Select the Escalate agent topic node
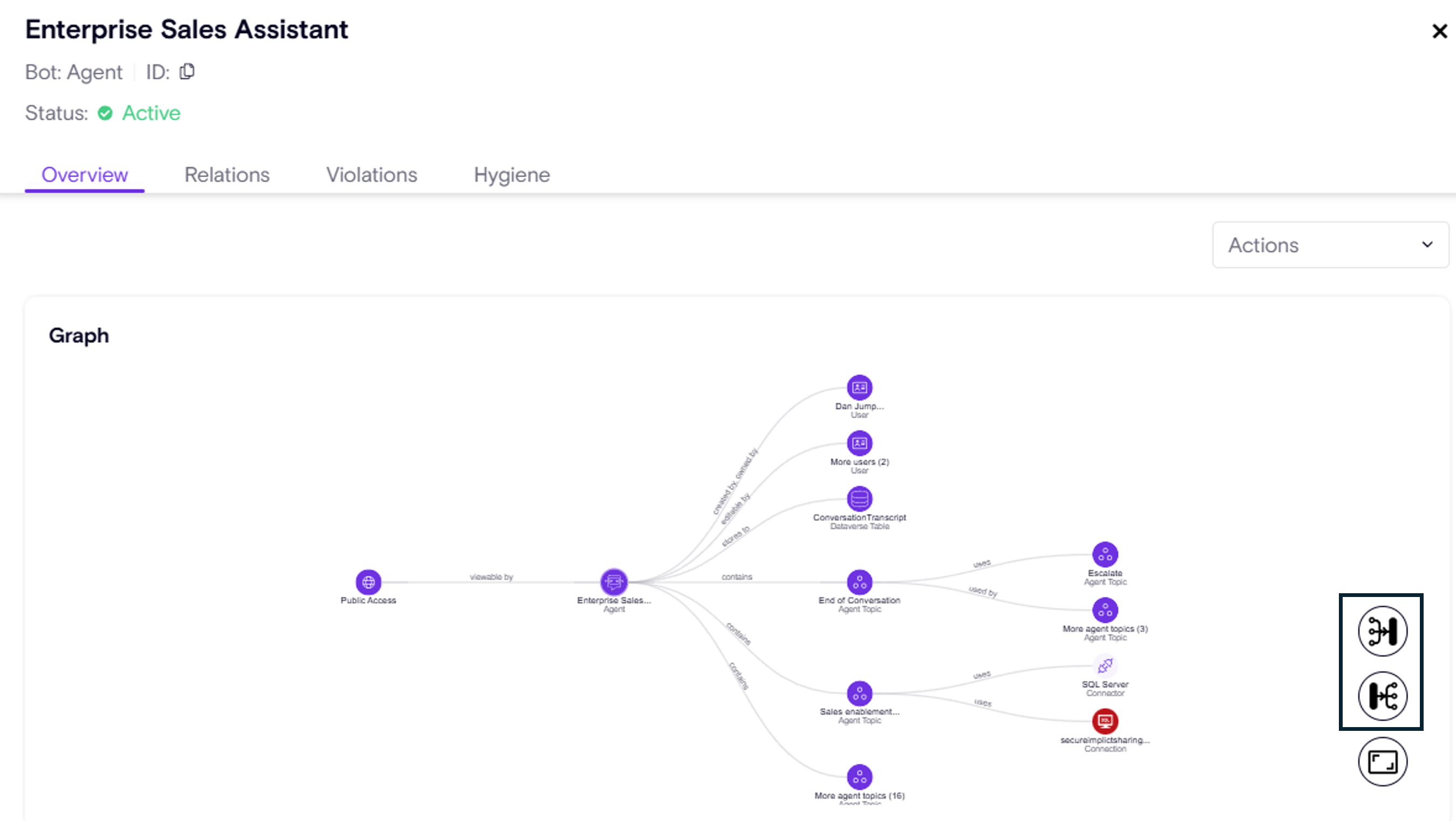 [1105, 555]
